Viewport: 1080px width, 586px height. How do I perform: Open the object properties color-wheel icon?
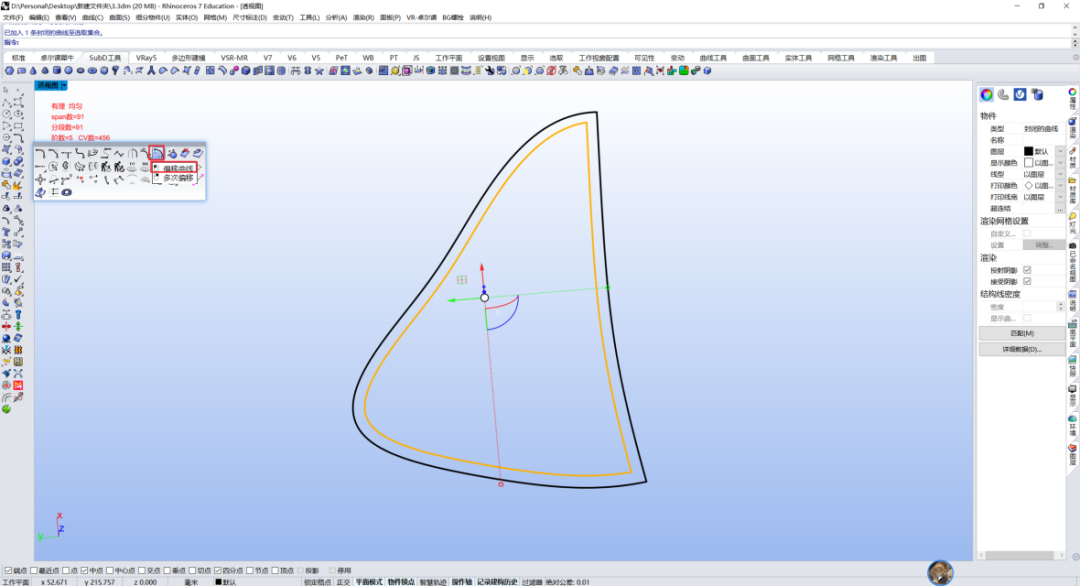(986, 95)
